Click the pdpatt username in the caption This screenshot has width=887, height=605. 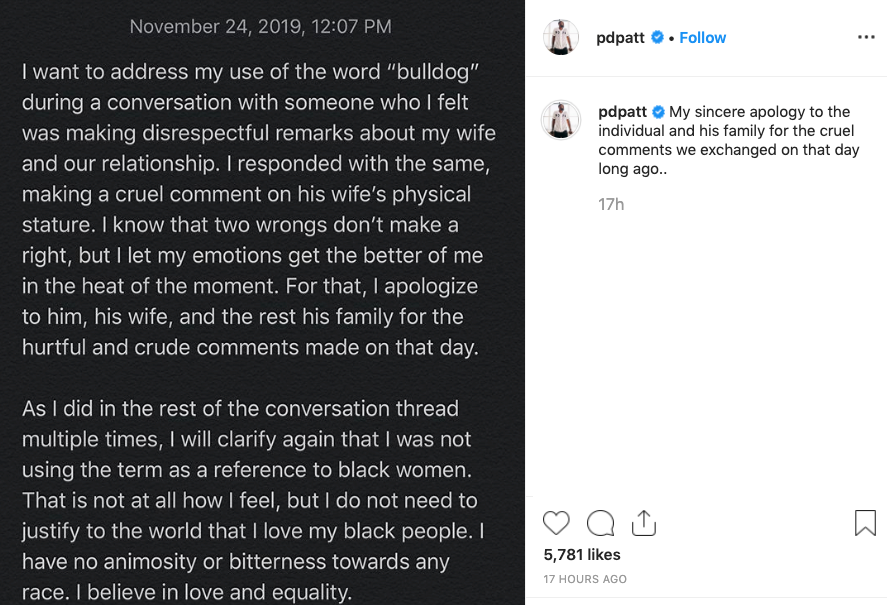[x=622, y=112]
